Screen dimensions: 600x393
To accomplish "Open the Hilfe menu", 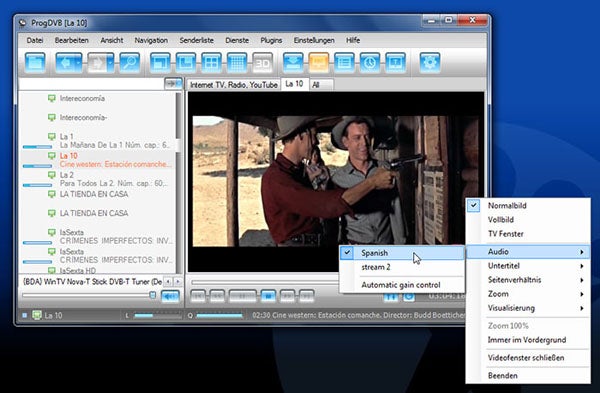I will (x=353, y=40).
